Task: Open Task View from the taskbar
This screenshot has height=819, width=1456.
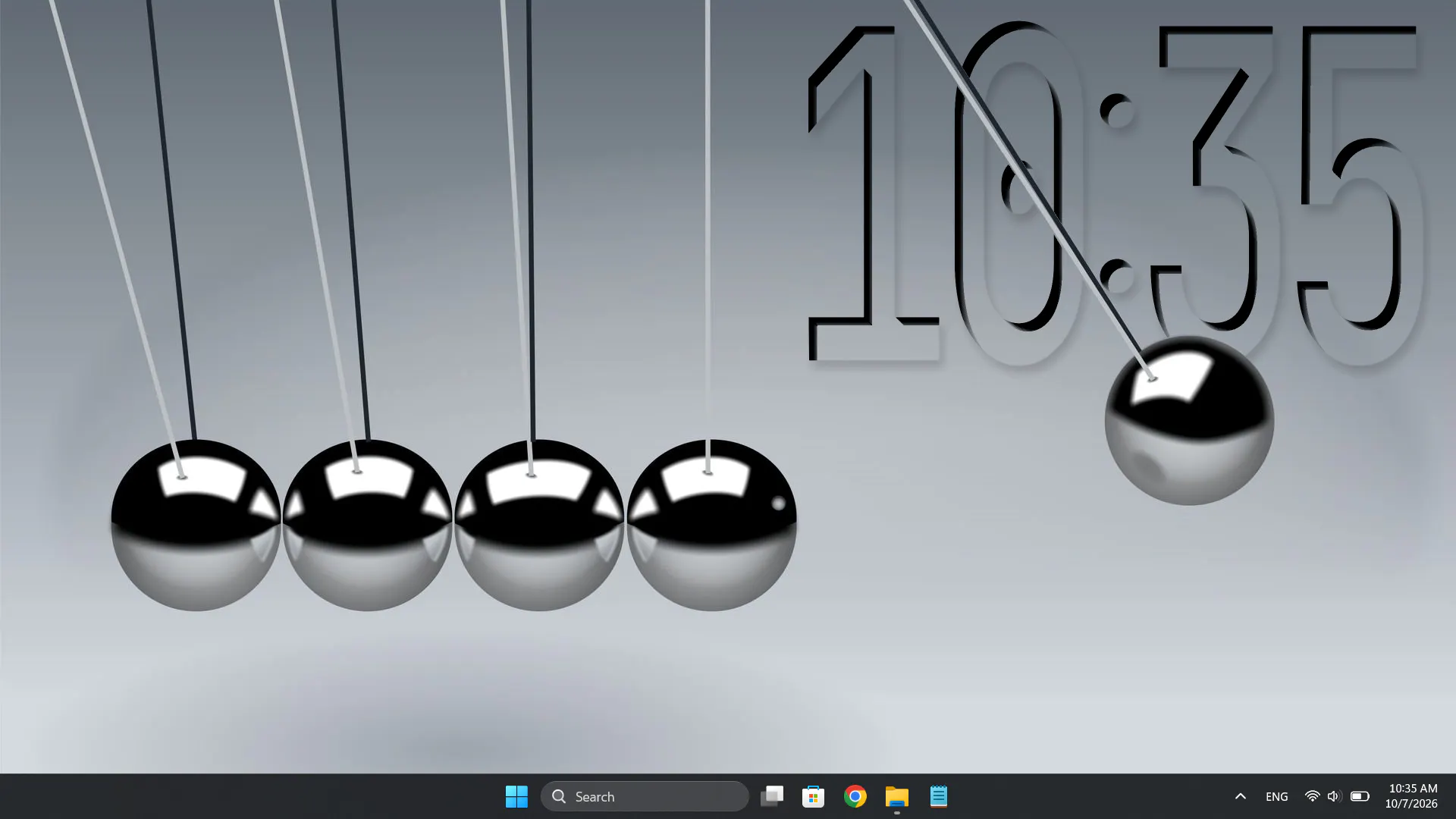Action: (772, 796)
